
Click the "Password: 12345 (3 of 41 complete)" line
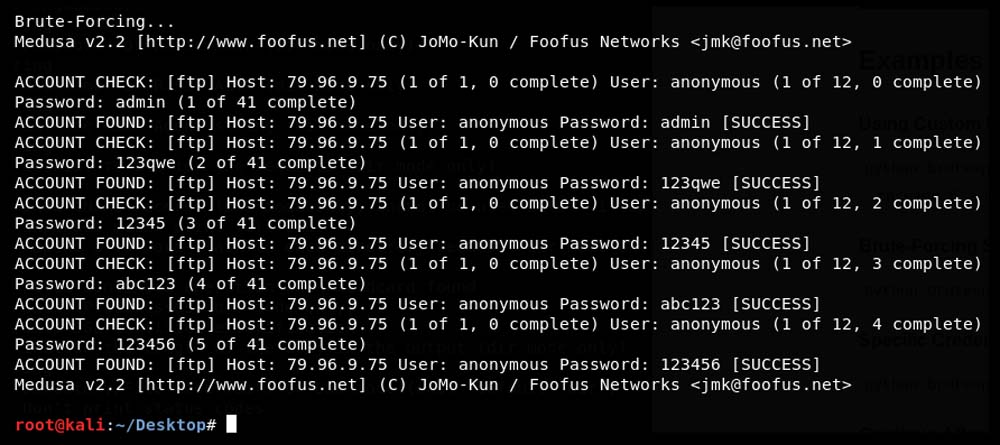(186, 223)
